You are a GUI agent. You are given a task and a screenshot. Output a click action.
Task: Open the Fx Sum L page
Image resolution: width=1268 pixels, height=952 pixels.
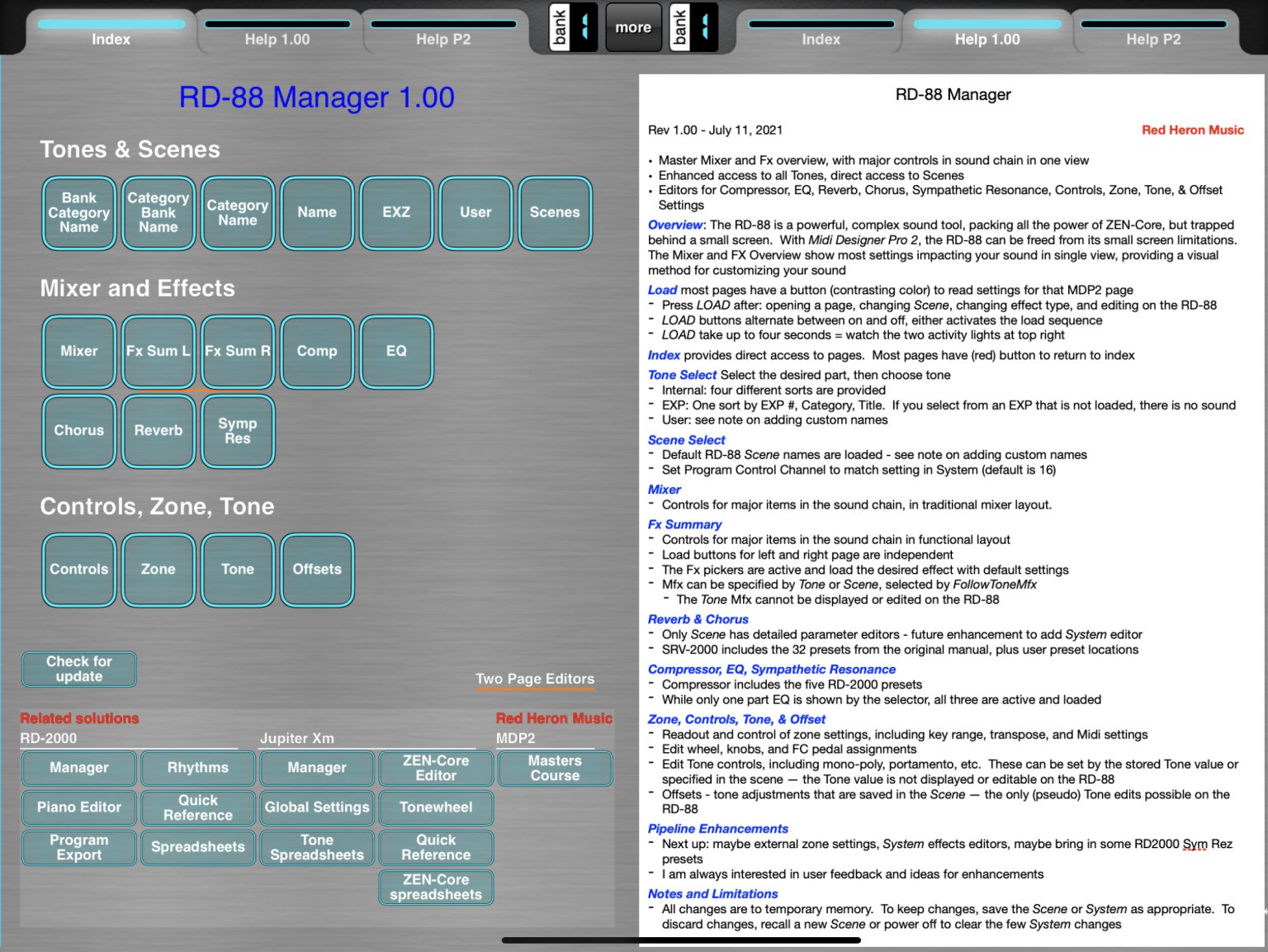[158, 352]
